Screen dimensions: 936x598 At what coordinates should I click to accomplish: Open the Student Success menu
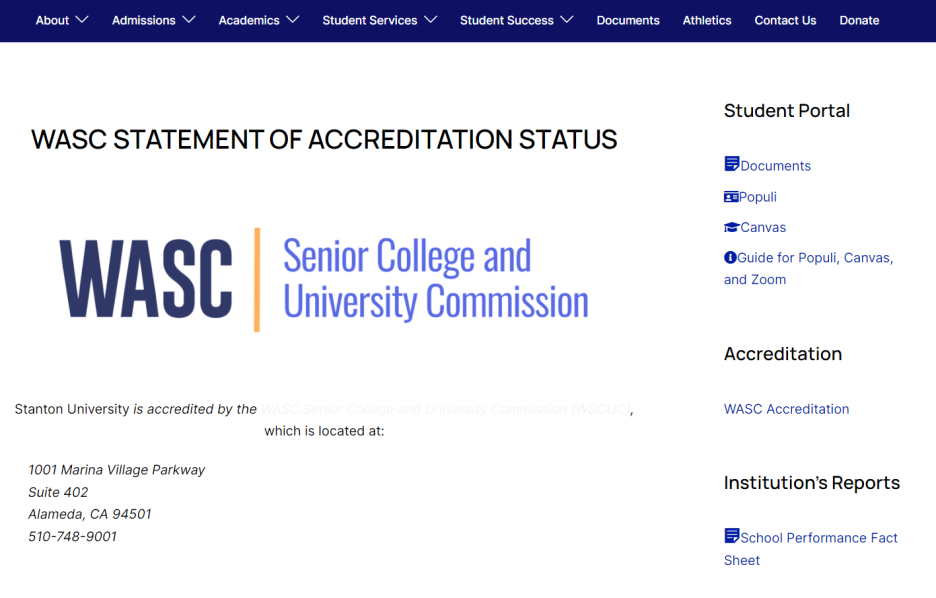(x=507, y=20)
